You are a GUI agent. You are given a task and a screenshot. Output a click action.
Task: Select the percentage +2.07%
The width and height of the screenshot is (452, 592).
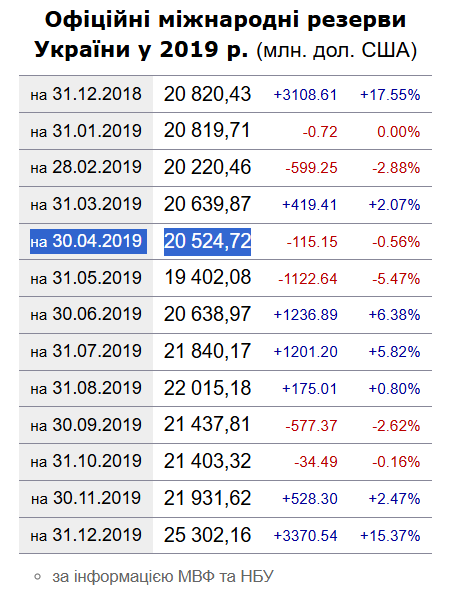[394, 205]
